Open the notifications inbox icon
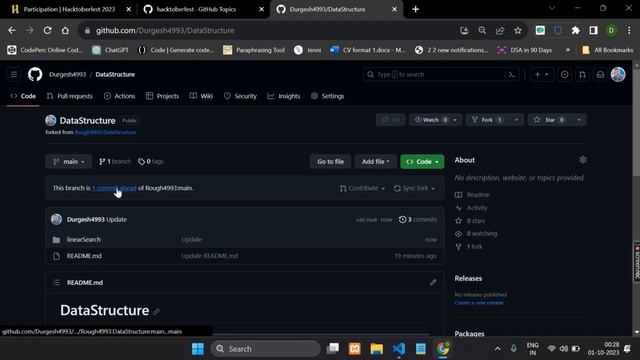 600,74
